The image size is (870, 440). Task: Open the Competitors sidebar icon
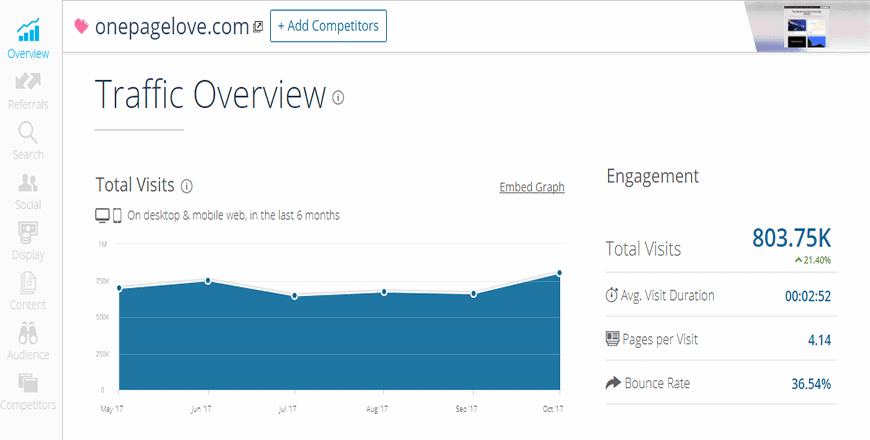28,383
